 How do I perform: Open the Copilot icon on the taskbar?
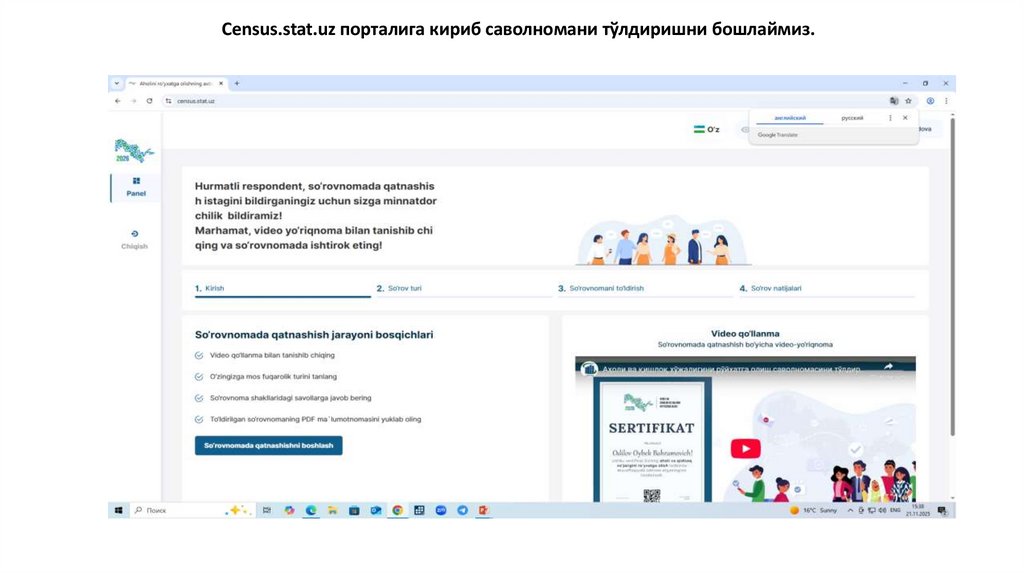point(289,511)
